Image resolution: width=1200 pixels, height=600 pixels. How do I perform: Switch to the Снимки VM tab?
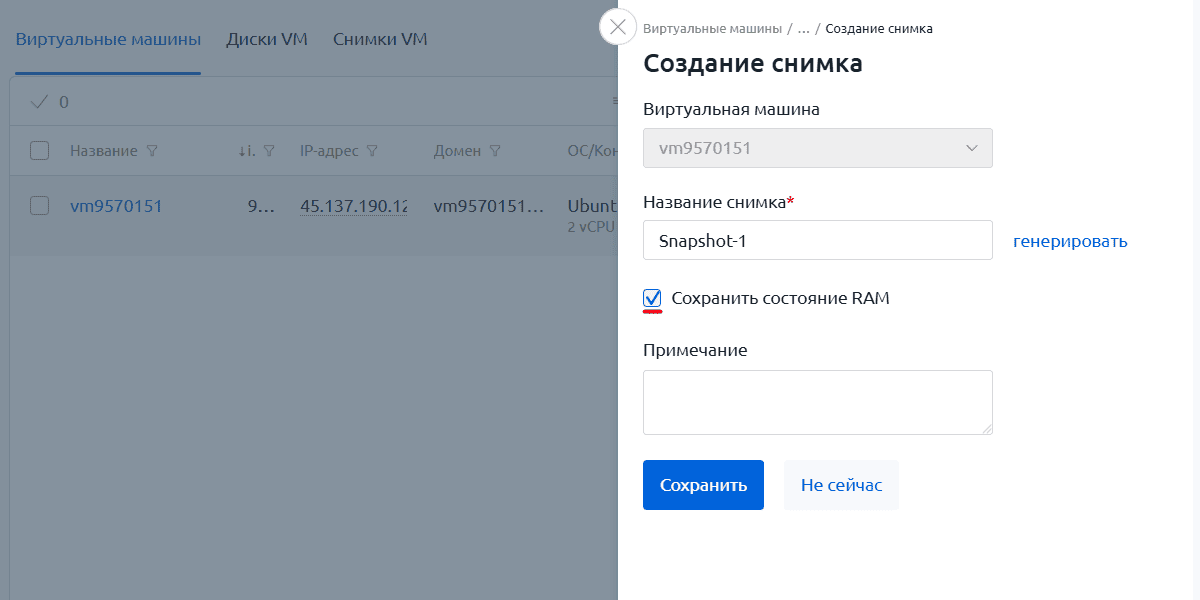click(x=380, y=40)
